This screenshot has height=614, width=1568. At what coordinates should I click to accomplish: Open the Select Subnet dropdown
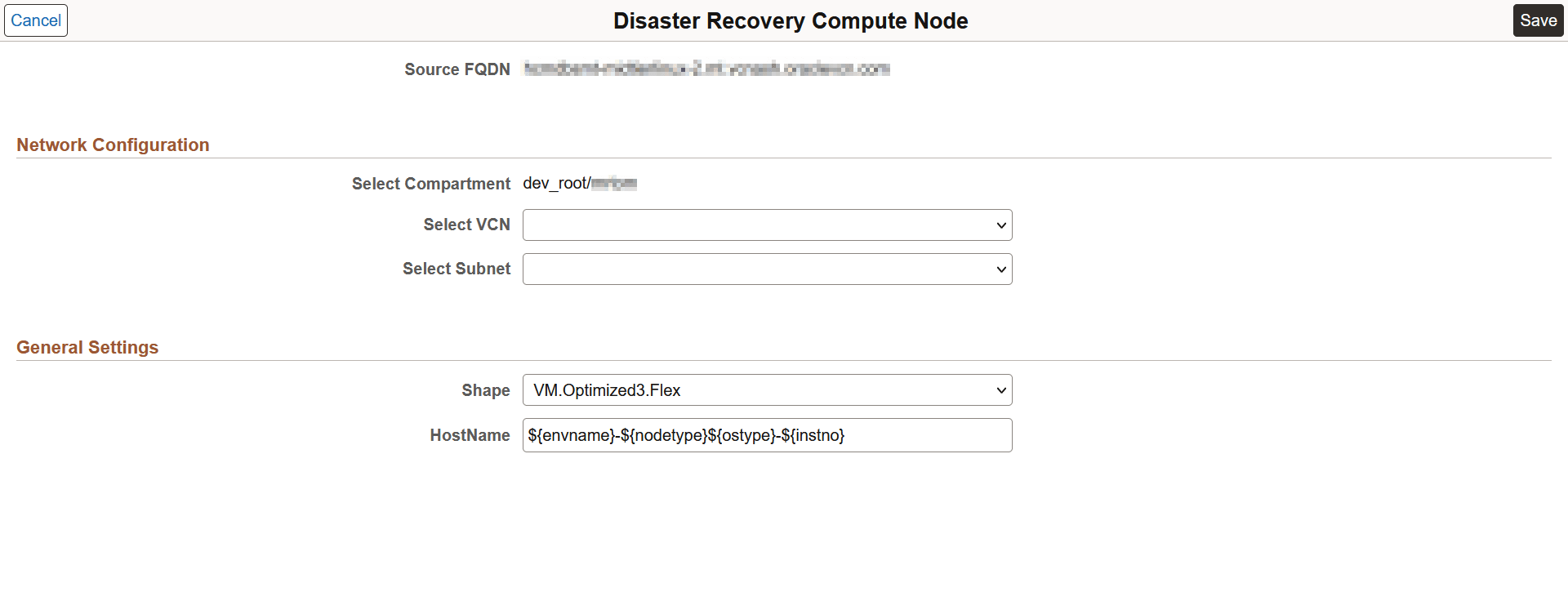(x=766, y=269)
